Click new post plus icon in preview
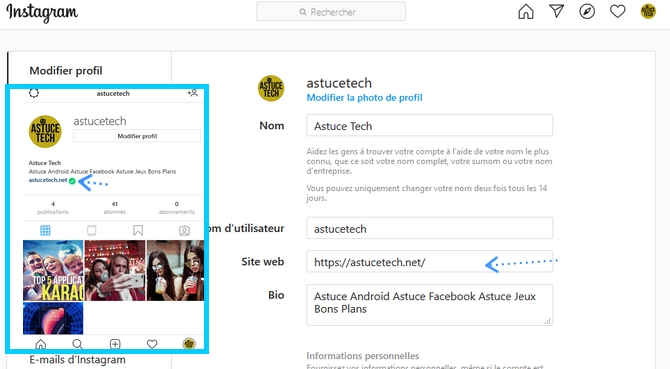Viewport: 670px width, 369px height. pyautogui.click(x=115, y=344)
